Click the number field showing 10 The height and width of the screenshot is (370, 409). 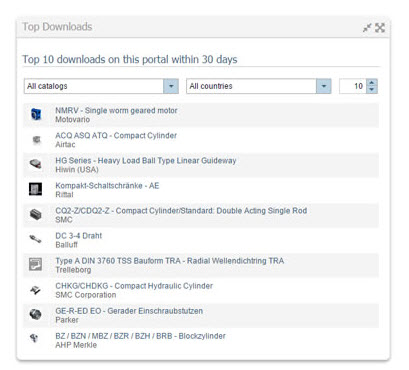[353, 86]
